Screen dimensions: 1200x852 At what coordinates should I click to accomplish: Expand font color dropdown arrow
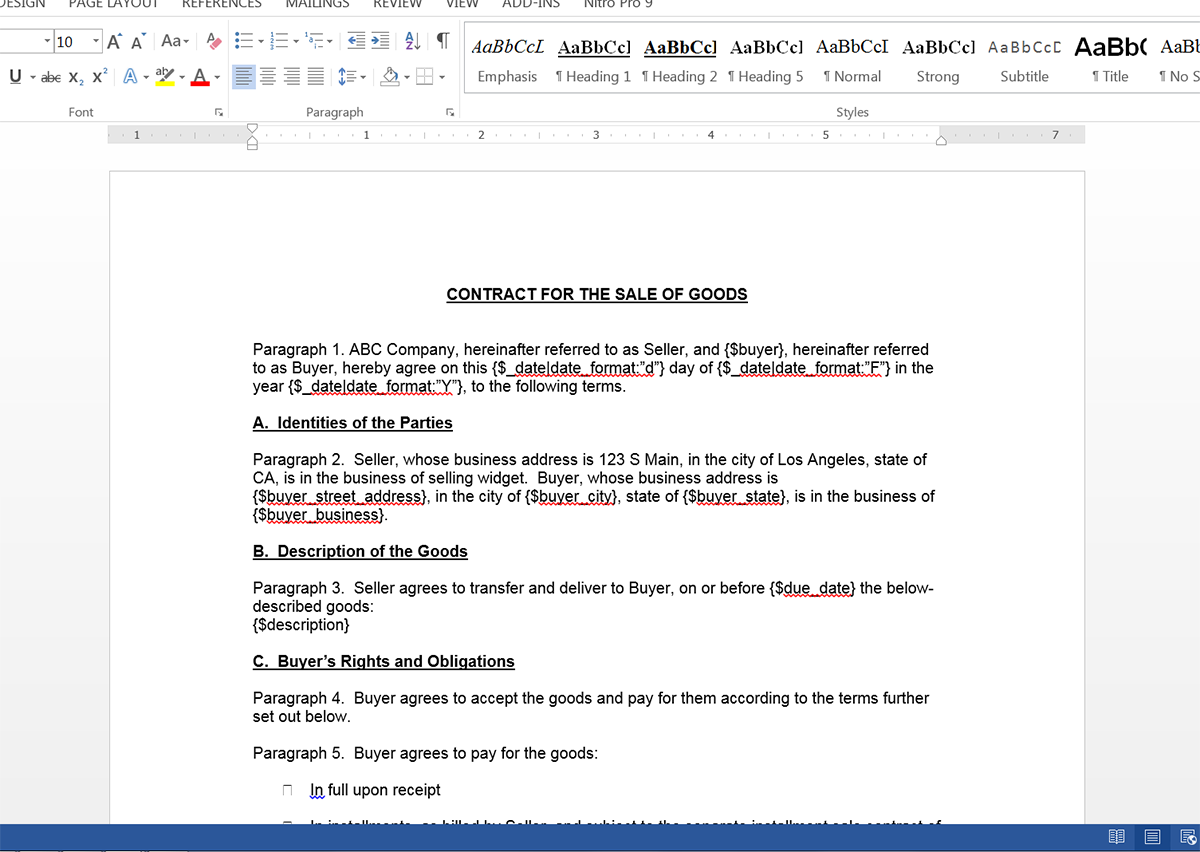[x=218, y=76]
